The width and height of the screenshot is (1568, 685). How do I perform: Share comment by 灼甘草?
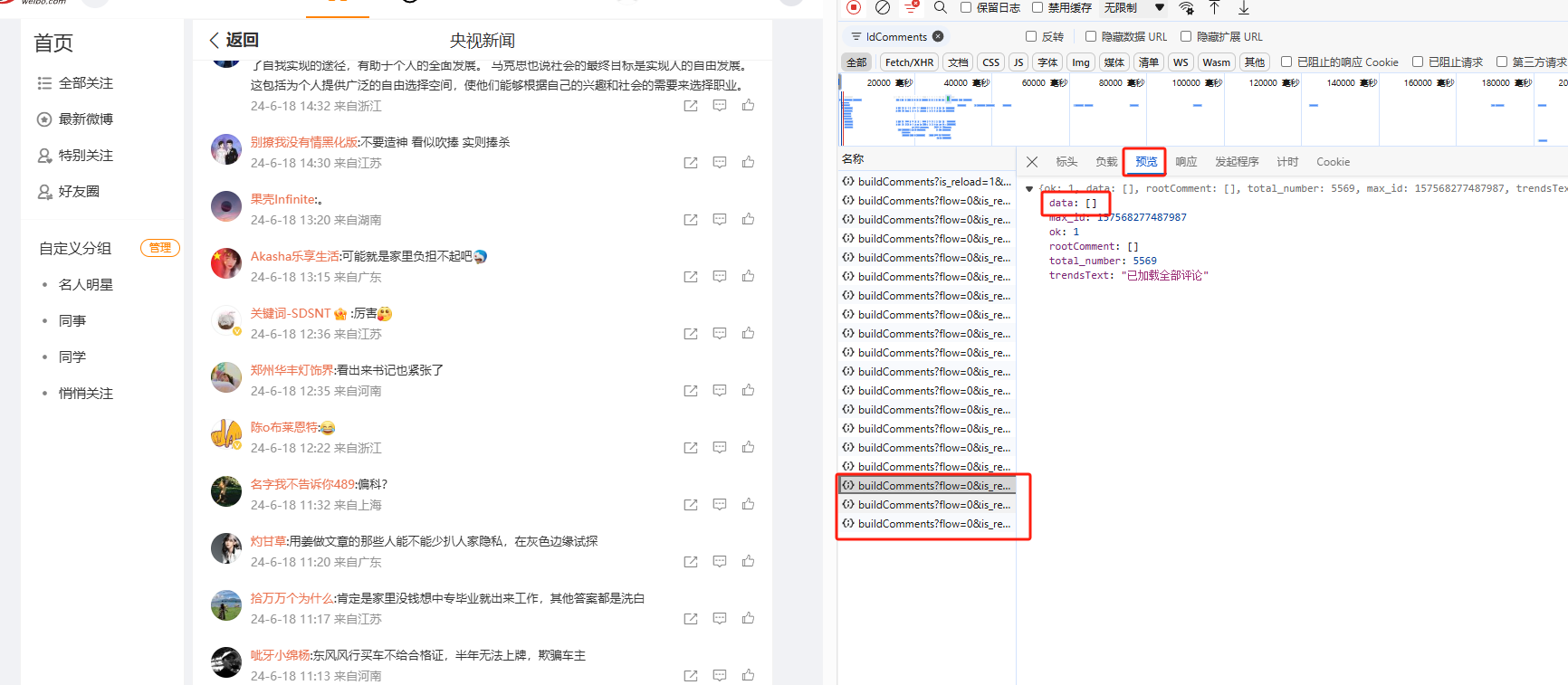click(691, 561)
